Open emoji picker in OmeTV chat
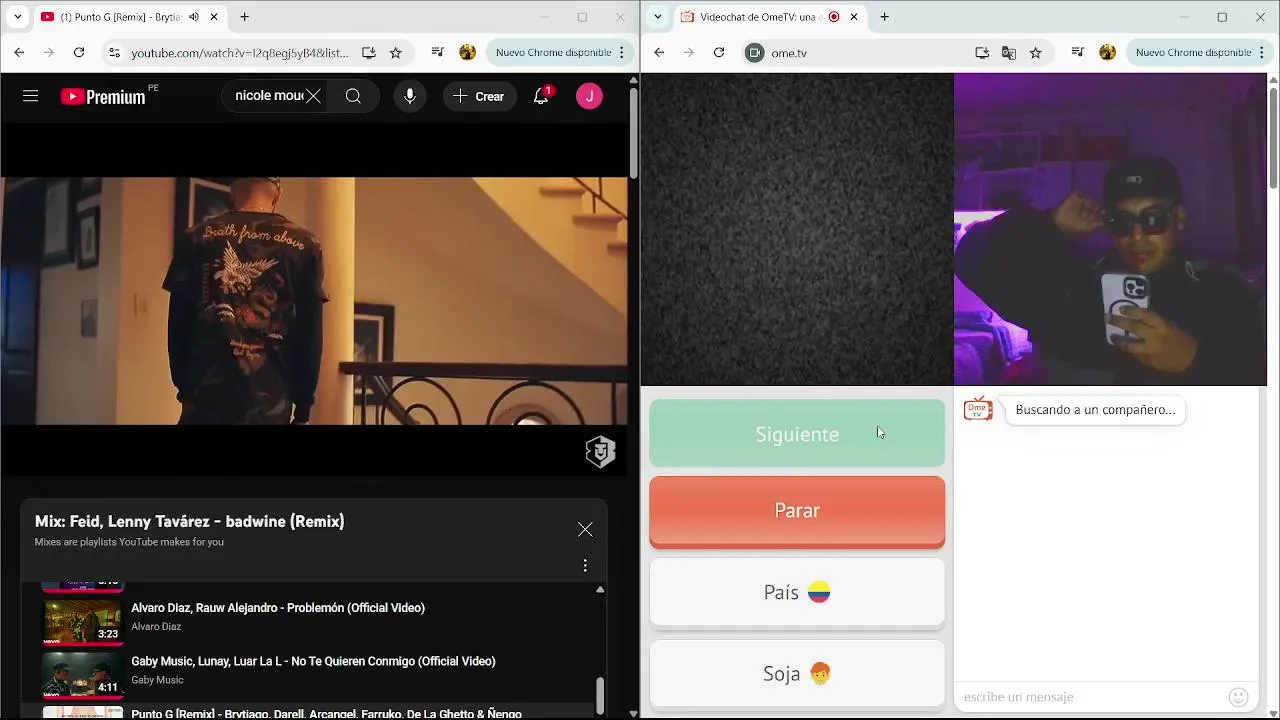The width and height of the screenshot is (1280, 720). coord(1238,697)
